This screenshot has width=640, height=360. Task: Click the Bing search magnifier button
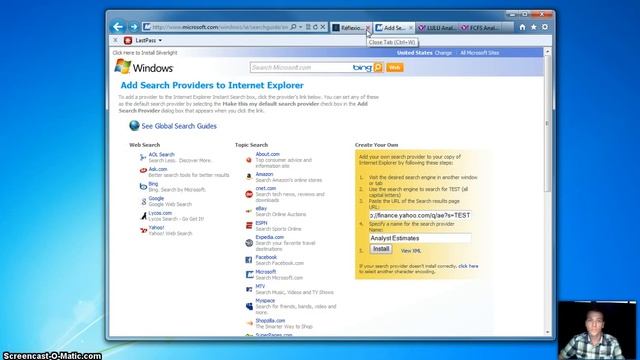click(378, 67)
